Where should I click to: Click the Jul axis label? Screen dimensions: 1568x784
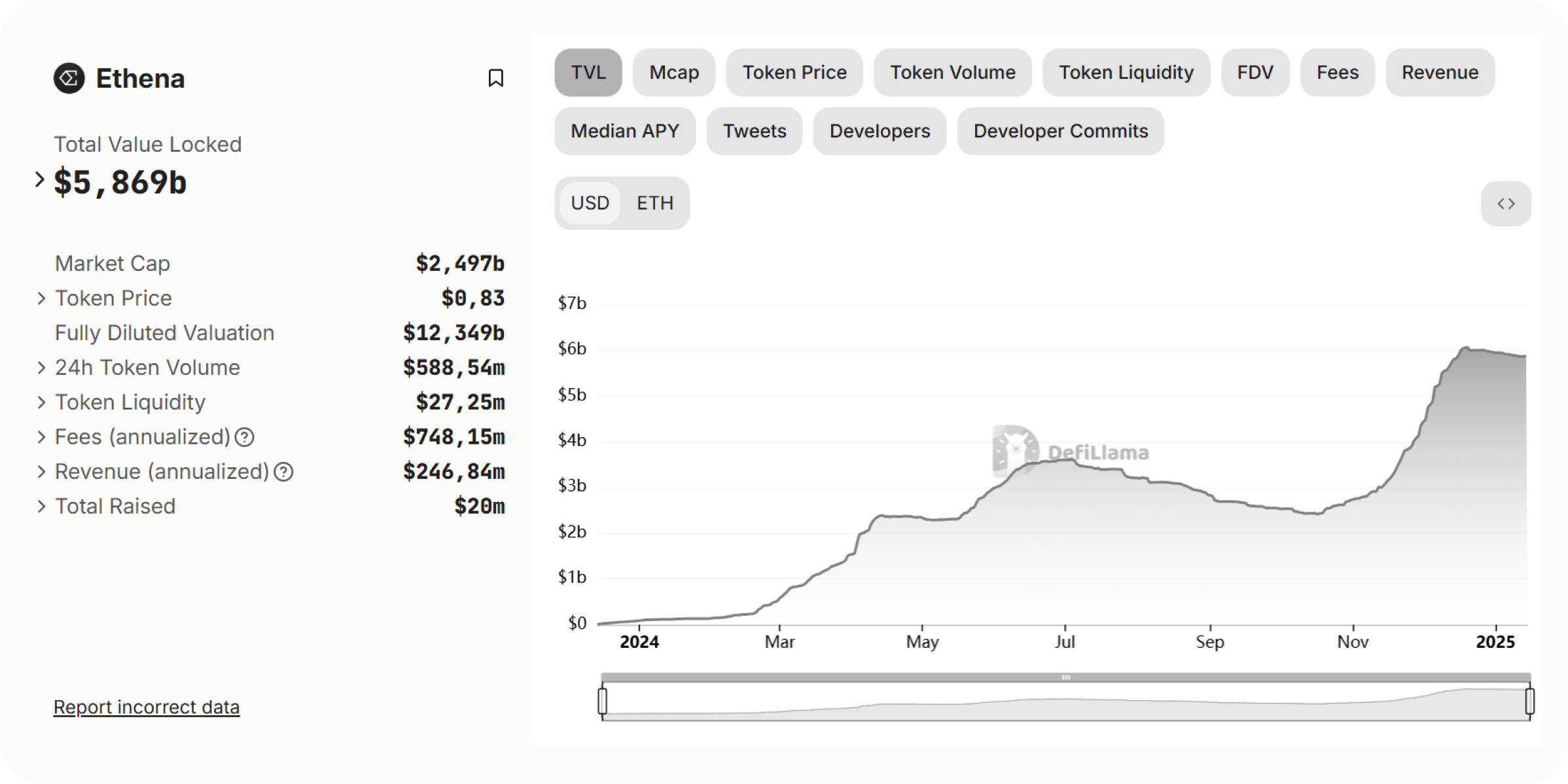(1065, 641)
